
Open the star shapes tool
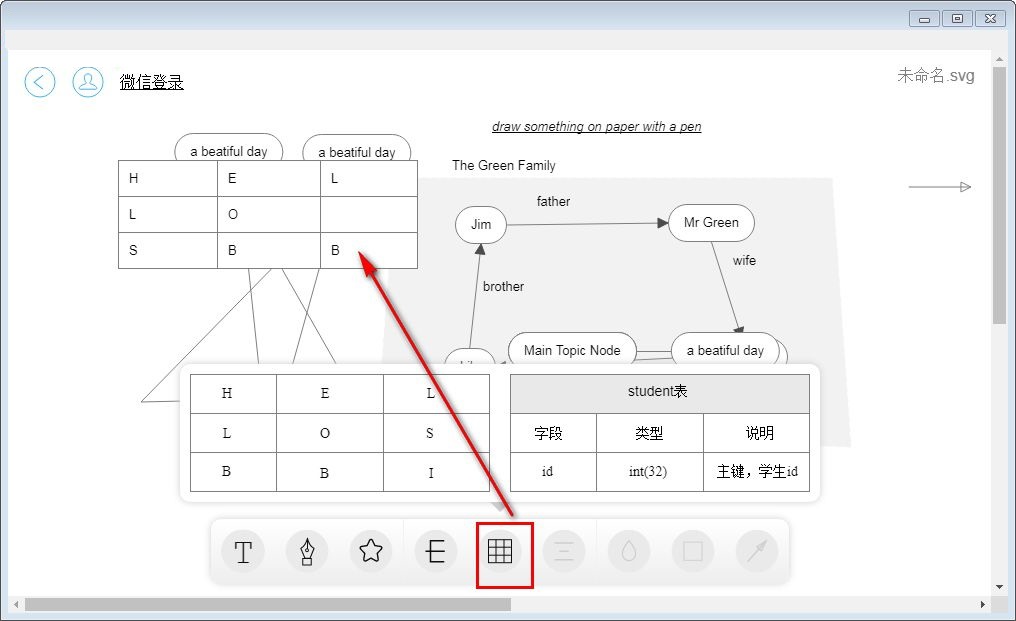[371, 551]
